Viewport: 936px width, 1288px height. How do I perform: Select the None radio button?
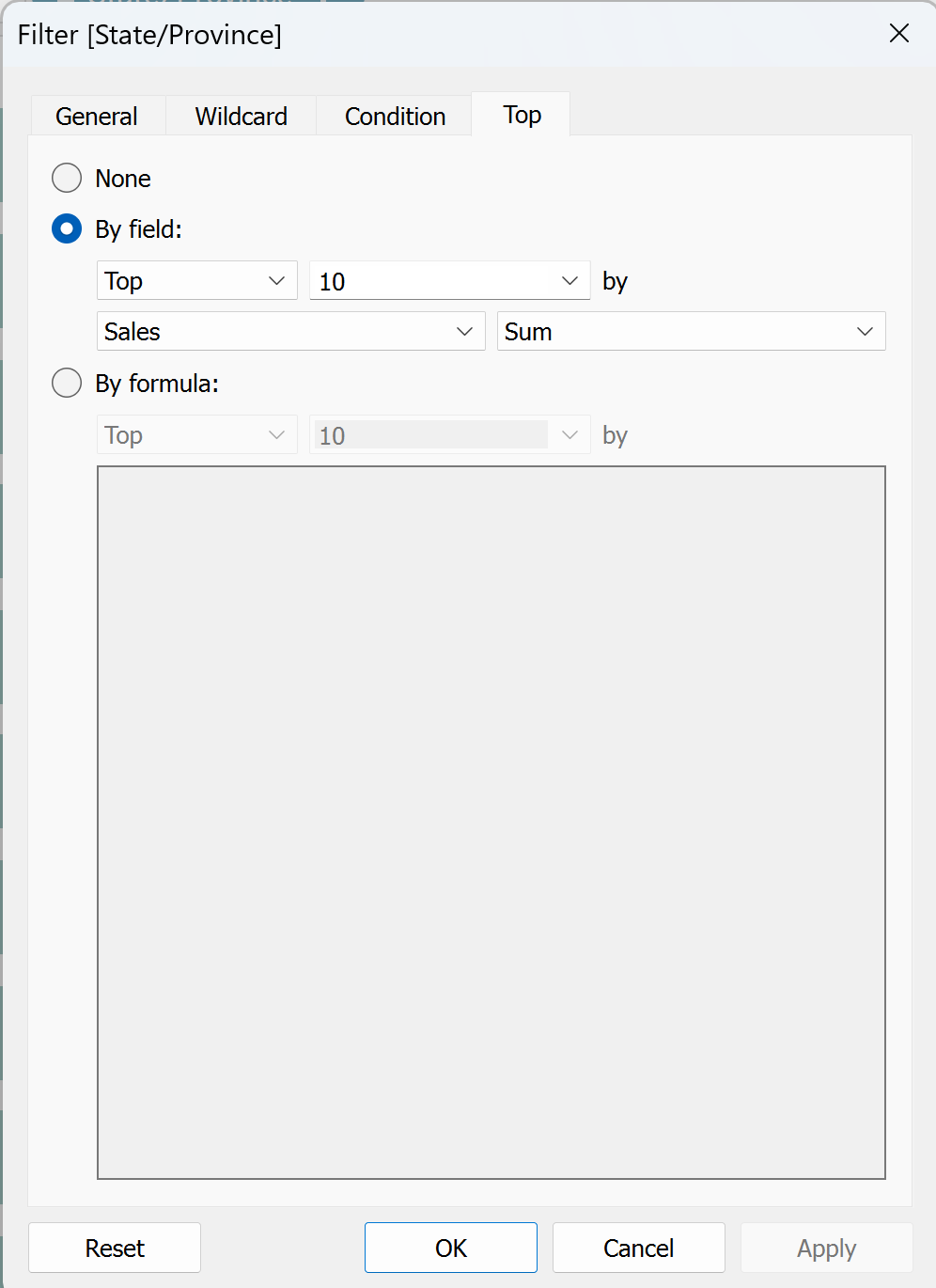click(x=67, y=178)
